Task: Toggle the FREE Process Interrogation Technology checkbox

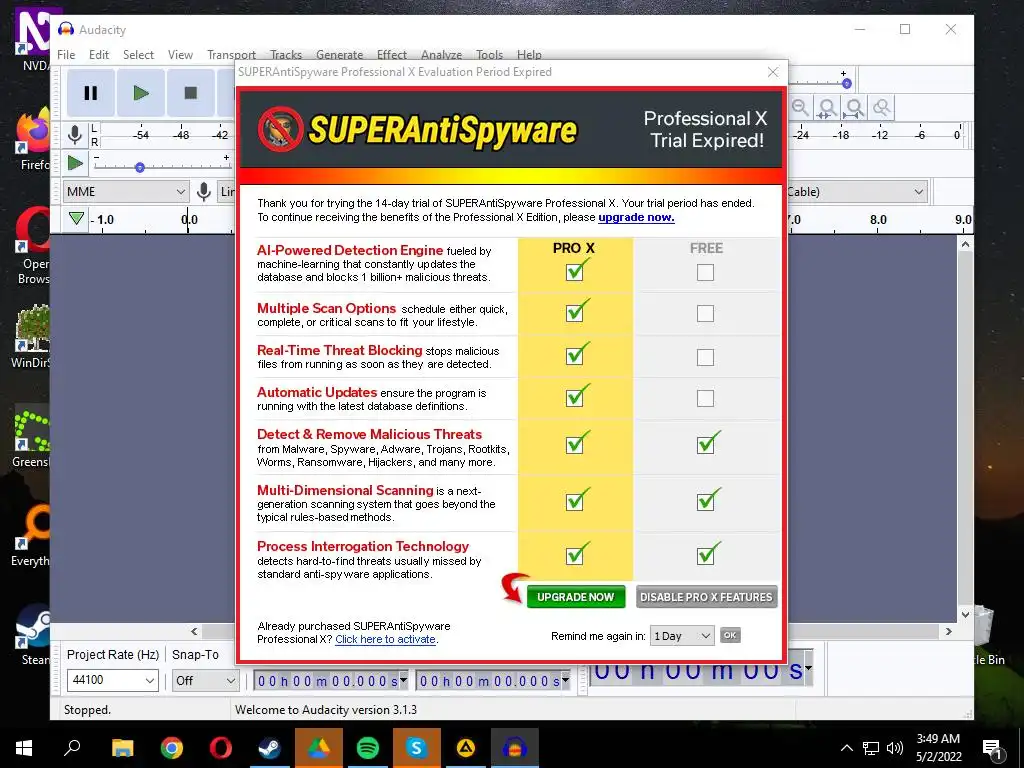Action: coord(705,555)
